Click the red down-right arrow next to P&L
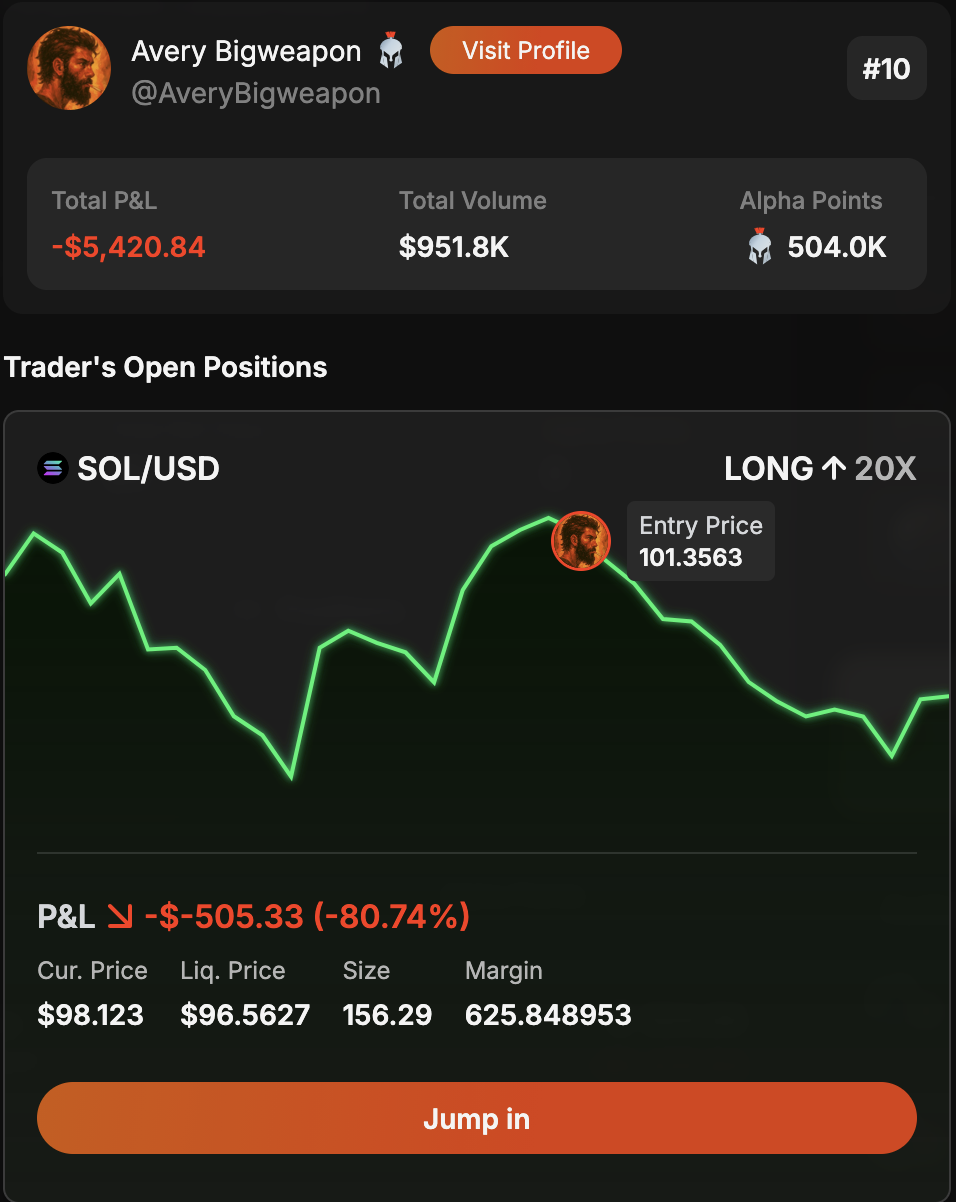Viewport: 956px width, 1202px height. click(120, 916)
